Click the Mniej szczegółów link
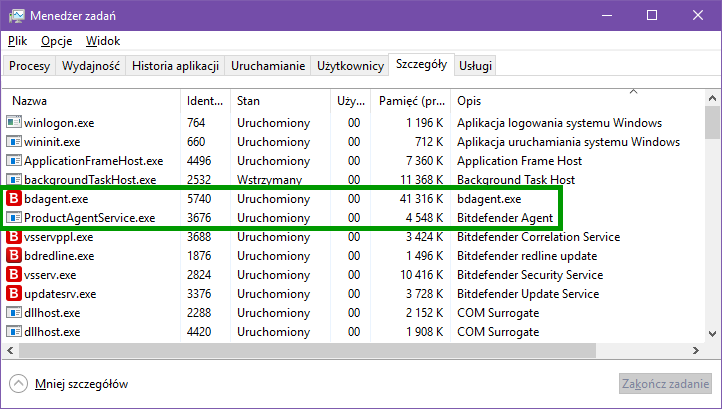 click(x=82, y=384)
